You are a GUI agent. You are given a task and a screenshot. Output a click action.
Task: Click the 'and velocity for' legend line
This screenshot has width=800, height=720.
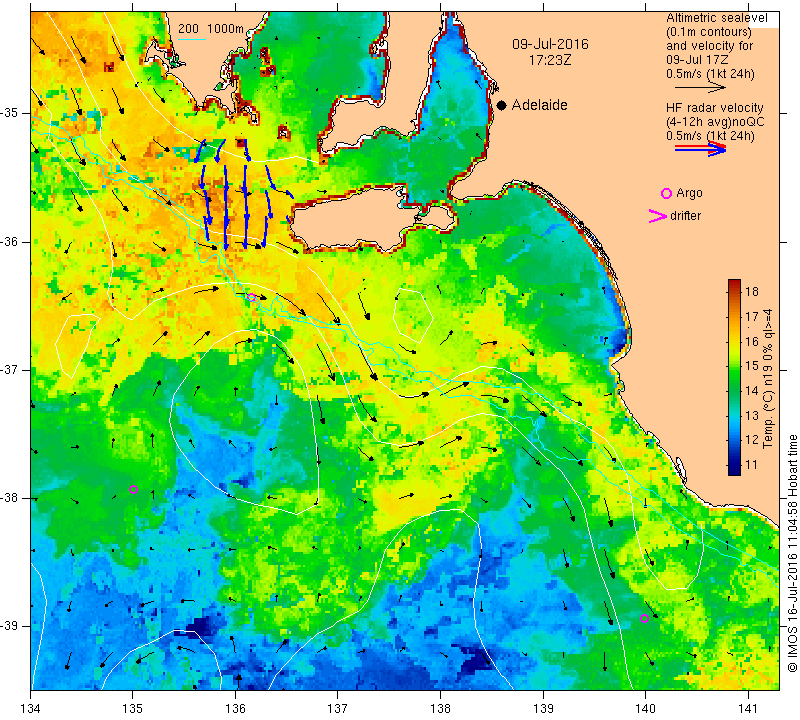[710, 46]
